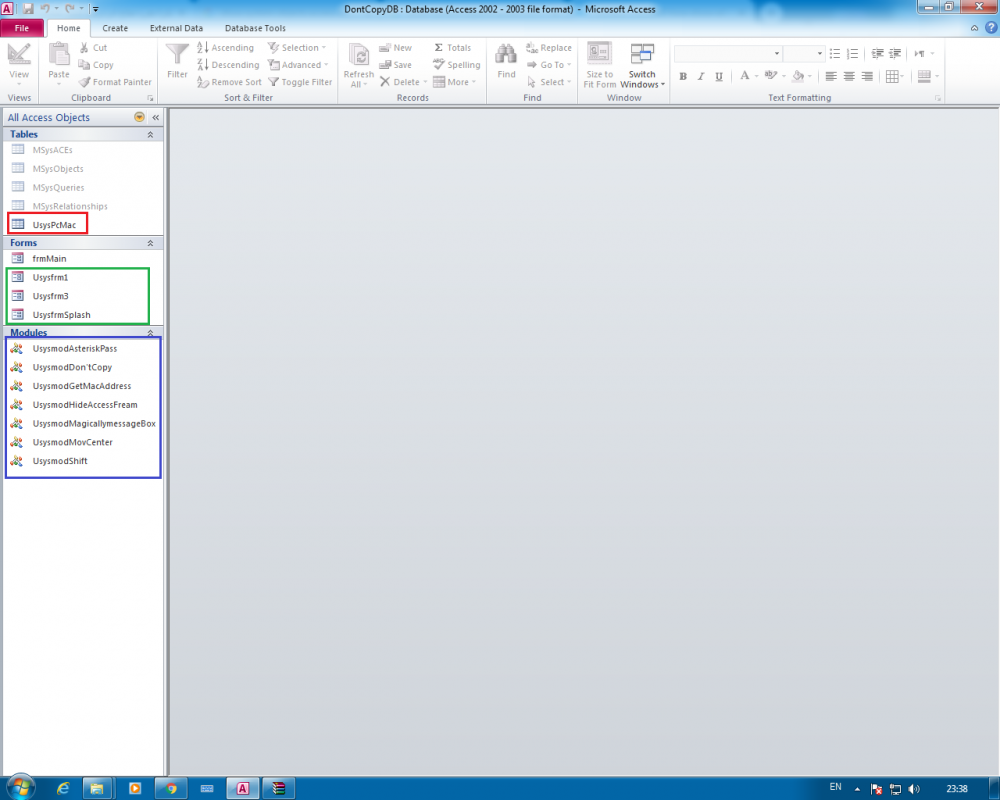Screen dimensions: 1000x800
Task: Select the UsysmodGetMacAddress module
Action: pyautogui.click(x=83, y=386)
